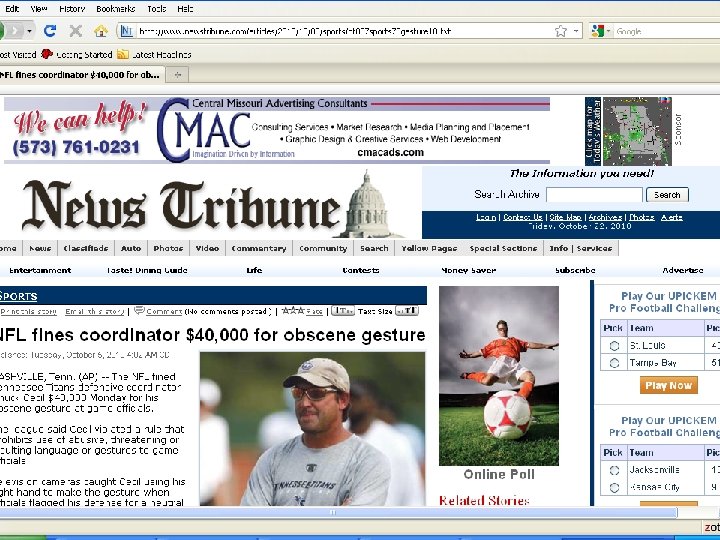Screen dimensions: 720x540
Task: Click the browser address bar URL
Action: pos(294,31)
